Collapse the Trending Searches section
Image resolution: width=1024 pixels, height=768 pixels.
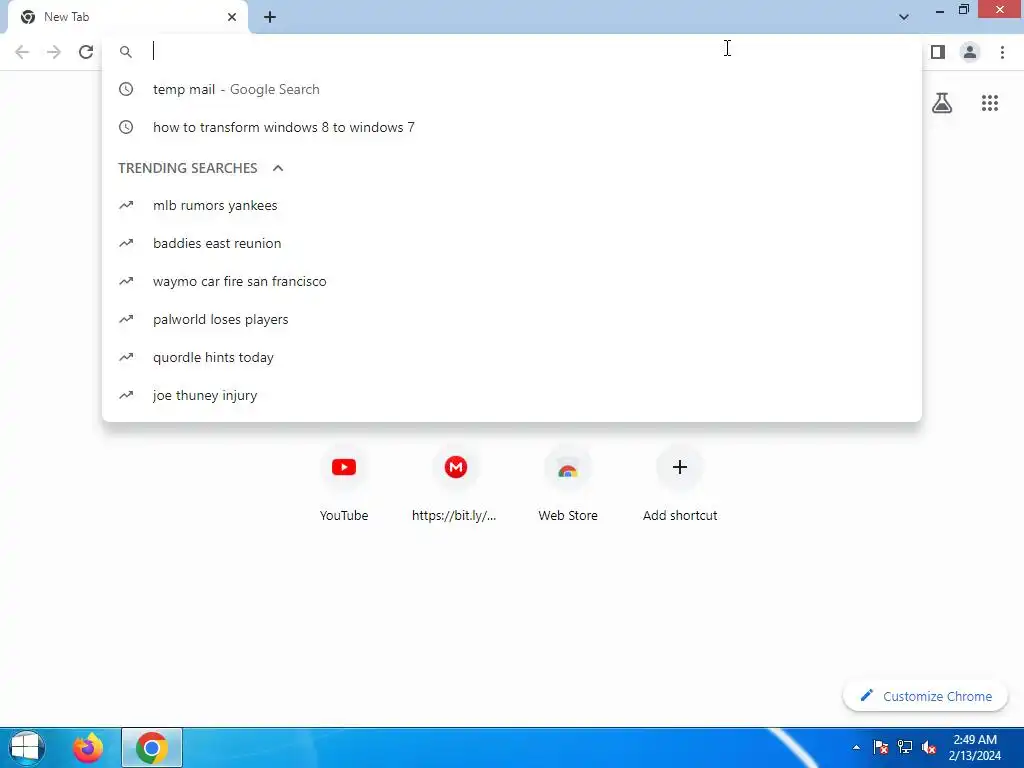point(278,168)
